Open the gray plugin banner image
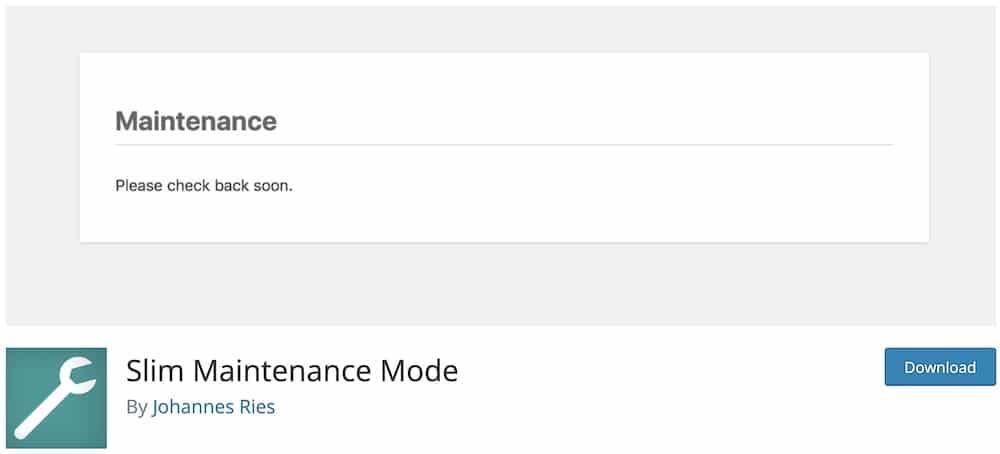This screenshot has width=1000, height=454. pyautogui.click(x=500, y=166)
